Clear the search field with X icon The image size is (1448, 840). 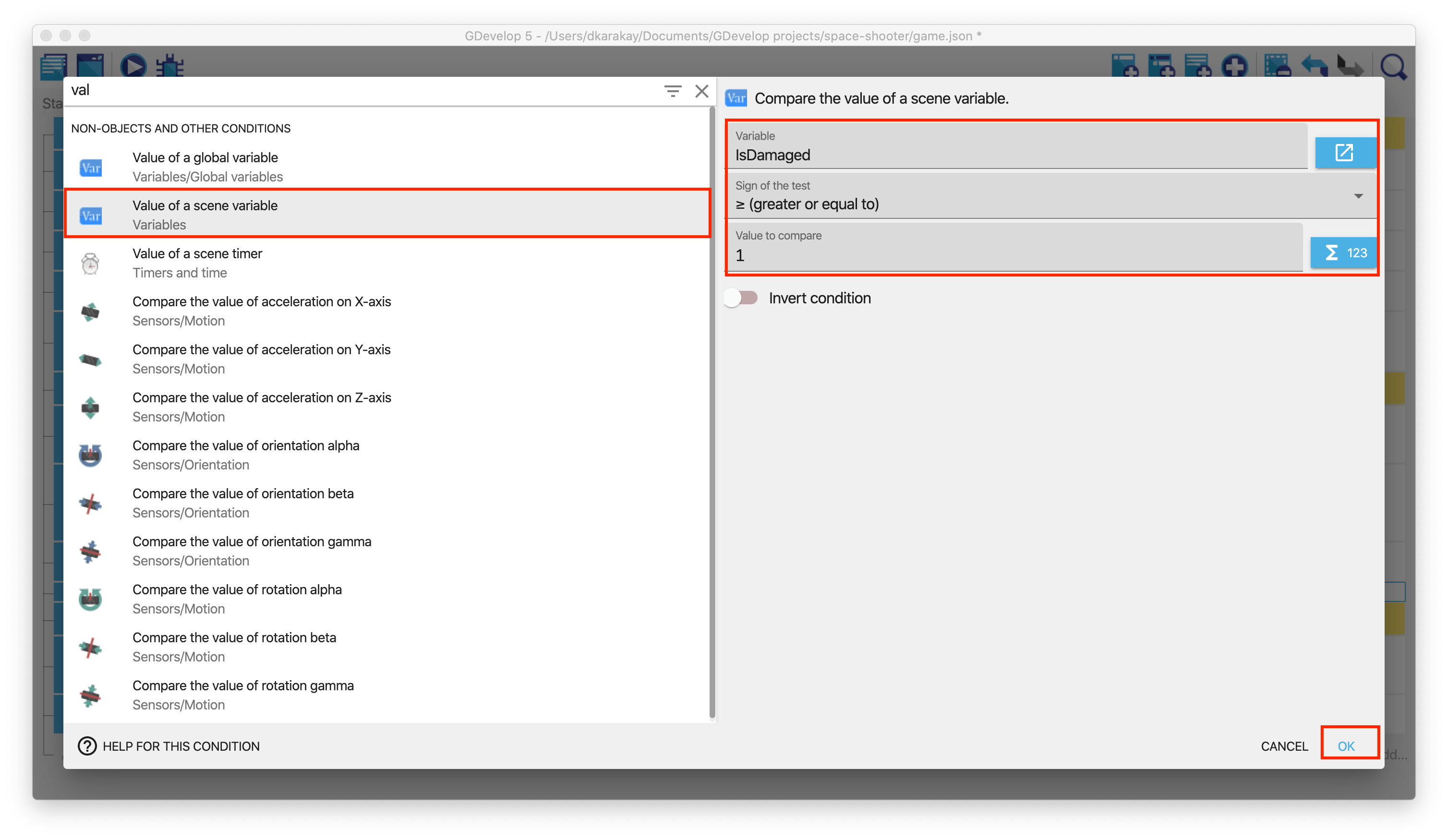701,91
